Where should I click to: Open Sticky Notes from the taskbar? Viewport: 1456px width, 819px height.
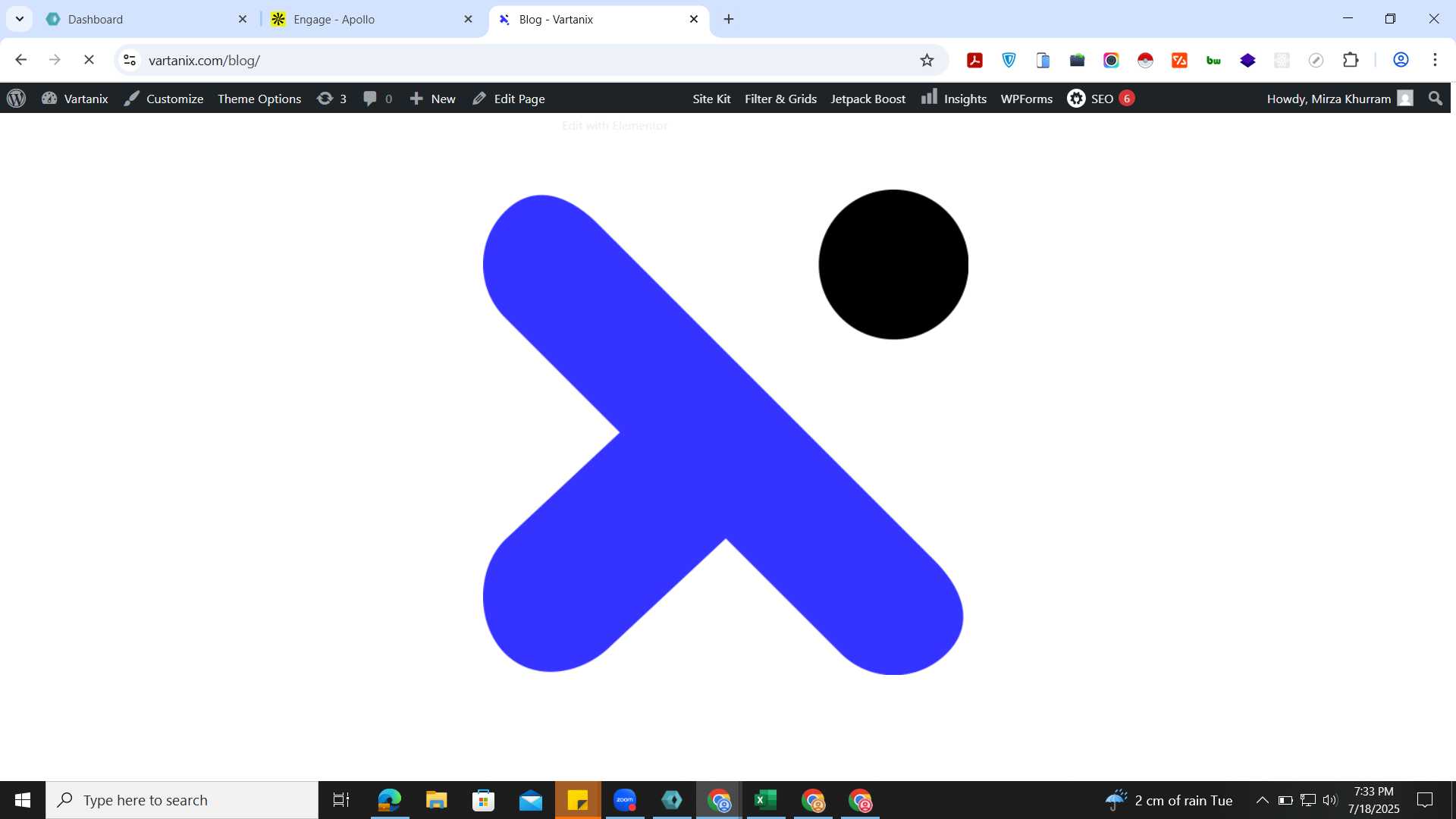[x=578, y=800]
